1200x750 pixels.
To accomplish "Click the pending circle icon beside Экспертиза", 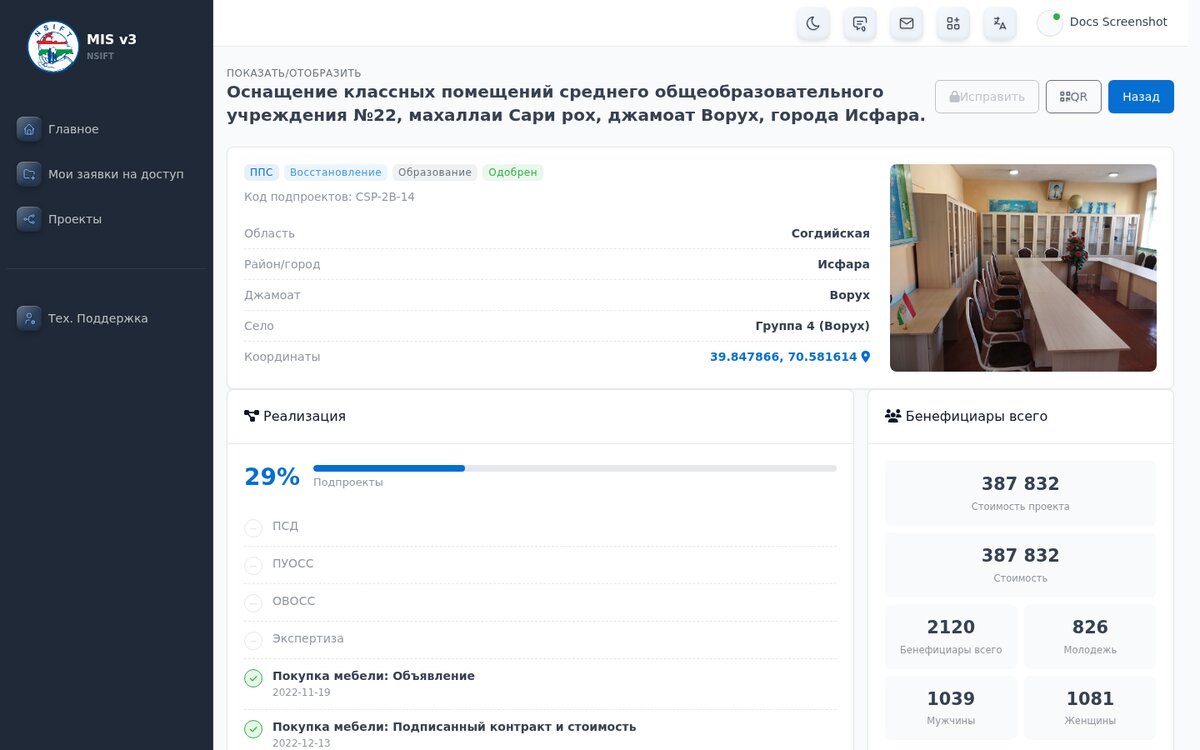I will coord(253,641).
